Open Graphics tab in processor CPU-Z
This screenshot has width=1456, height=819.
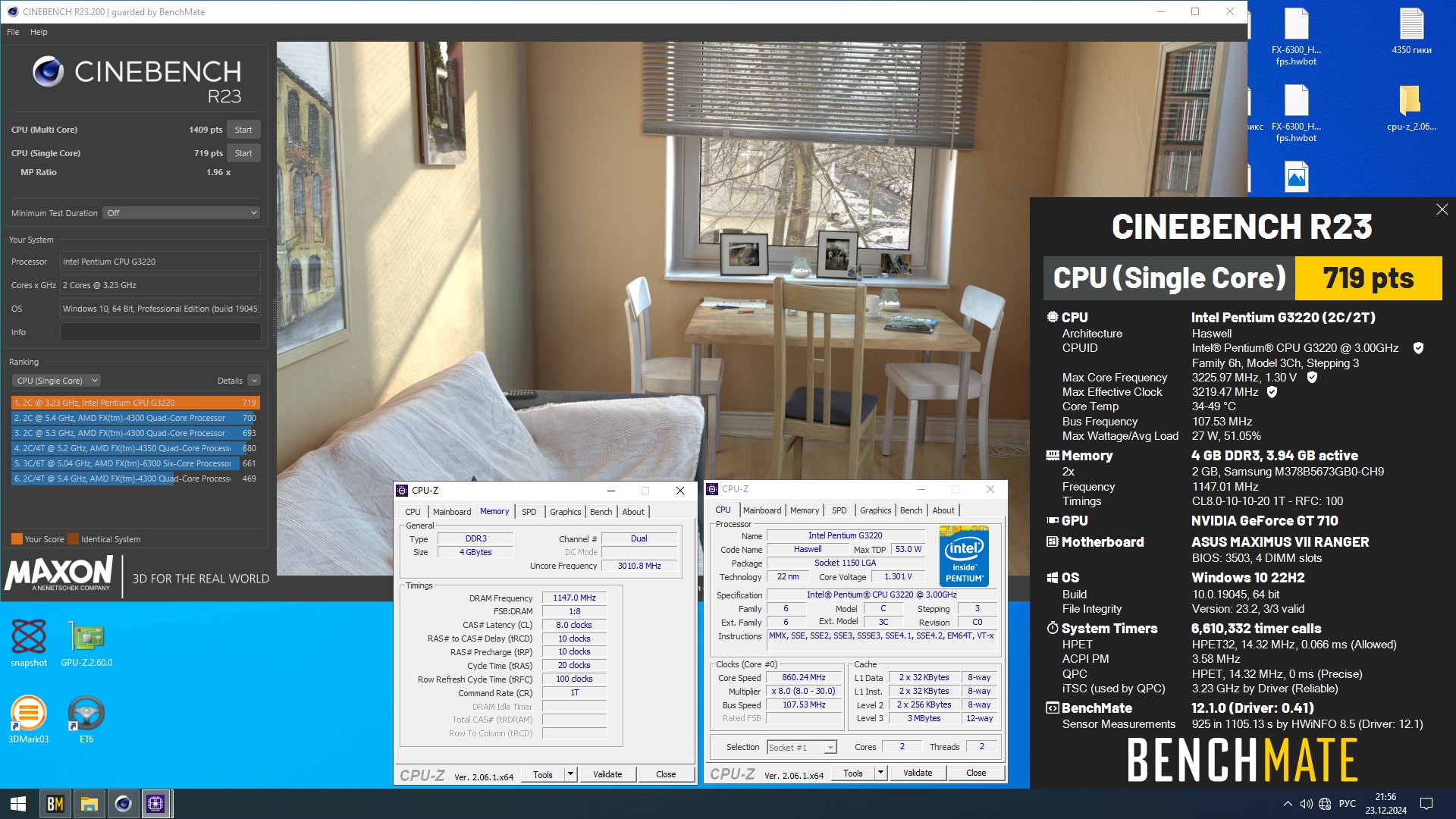pos(876,510)
